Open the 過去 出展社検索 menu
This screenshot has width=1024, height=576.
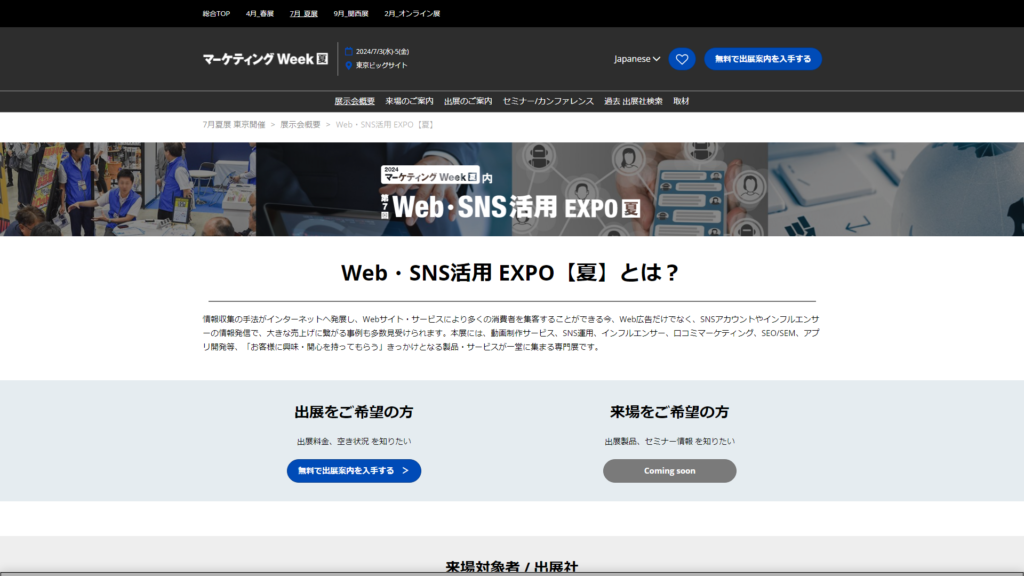633,101
